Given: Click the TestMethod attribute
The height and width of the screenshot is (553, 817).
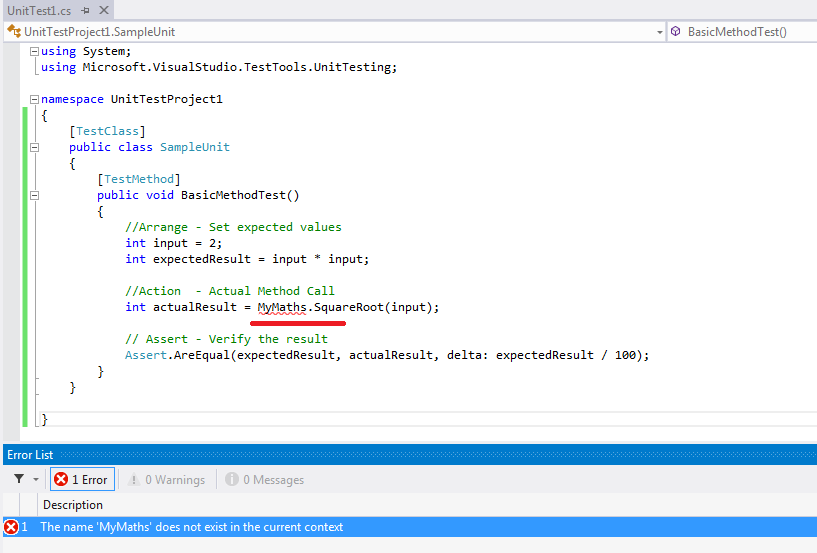Looking at the screenshot, I should coord(139,179).
